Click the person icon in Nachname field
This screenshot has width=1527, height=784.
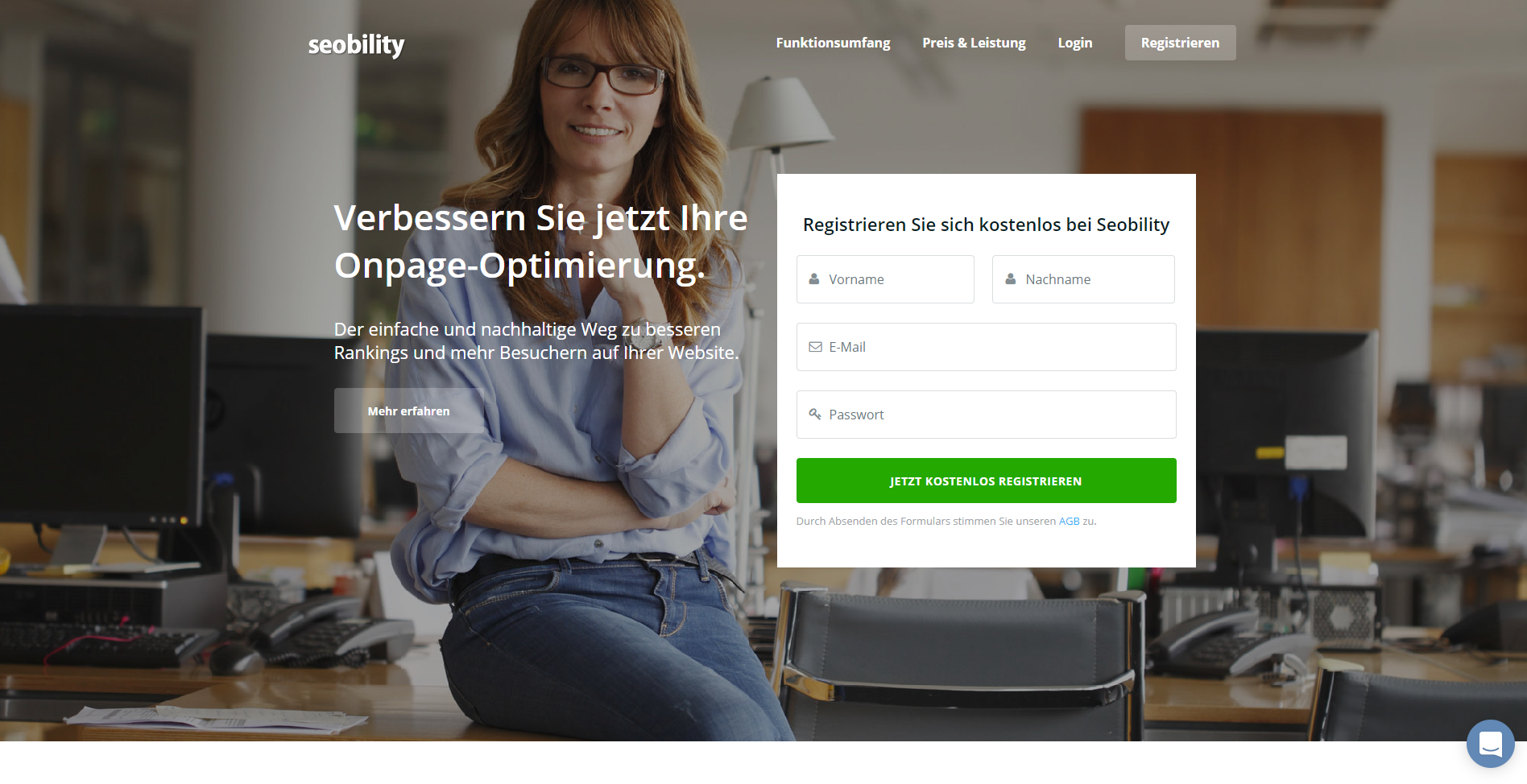[x=1010, y=279]
